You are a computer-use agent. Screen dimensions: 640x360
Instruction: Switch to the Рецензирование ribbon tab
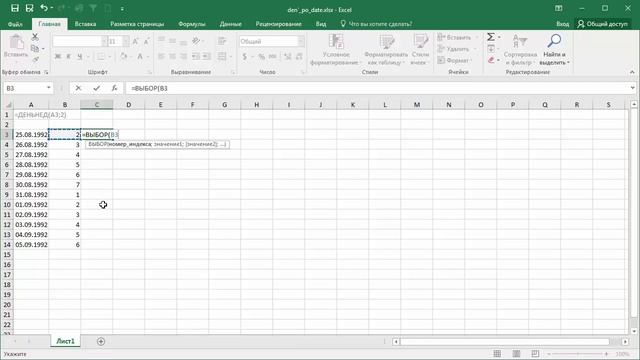279,24
